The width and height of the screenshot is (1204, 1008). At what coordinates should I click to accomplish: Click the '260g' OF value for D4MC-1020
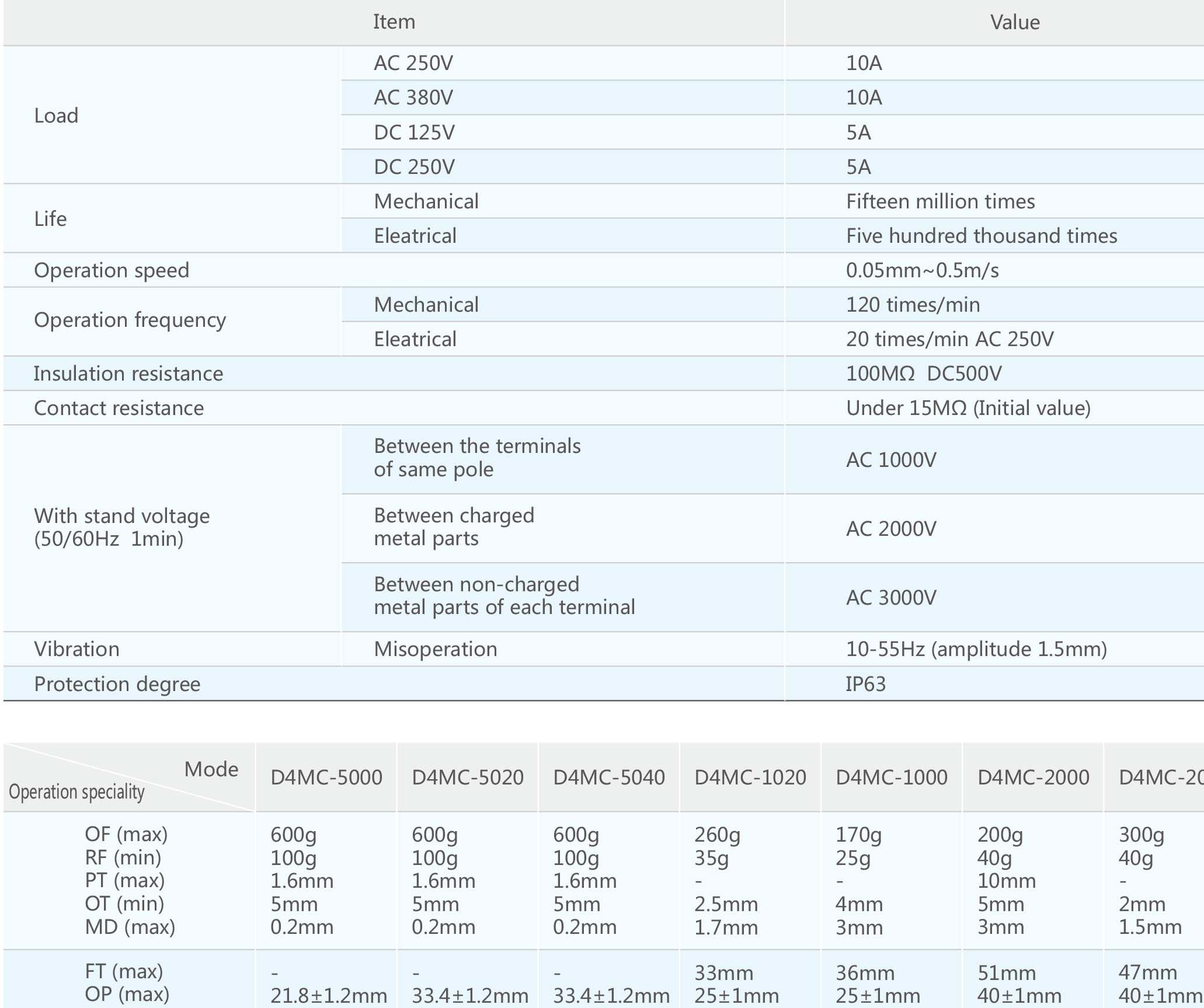pos(717,835)
